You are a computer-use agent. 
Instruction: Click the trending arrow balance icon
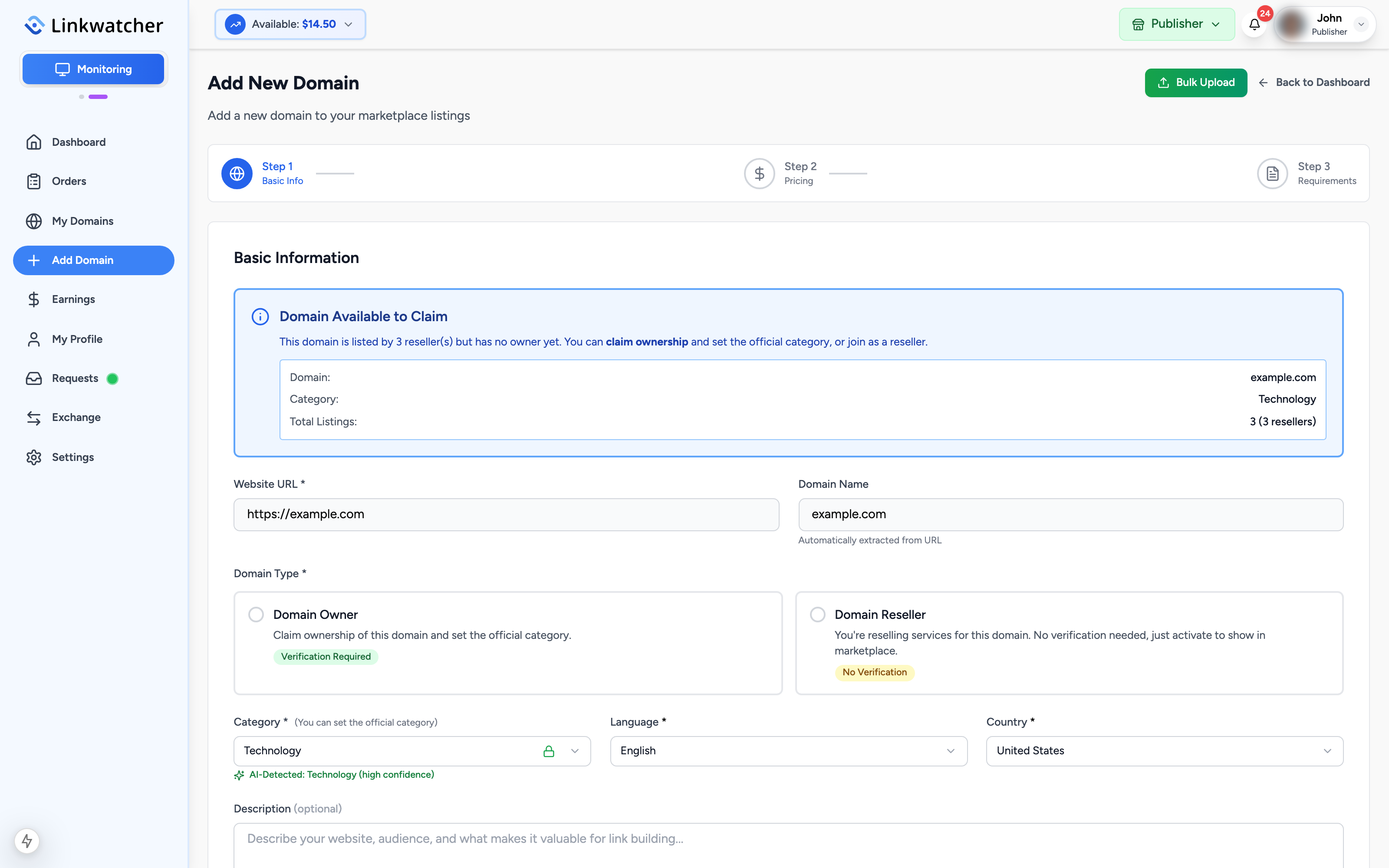[x=235, y=24]
